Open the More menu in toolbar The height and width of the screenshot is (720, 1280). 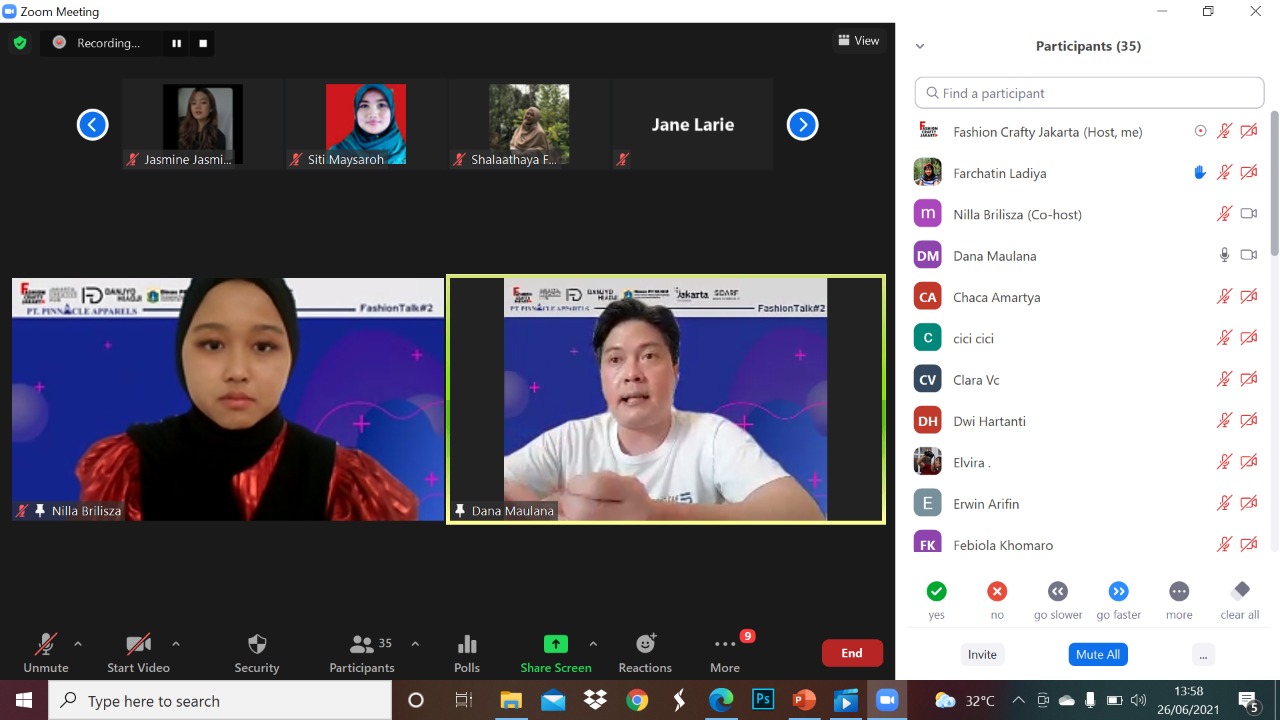[x=725, y=652]
